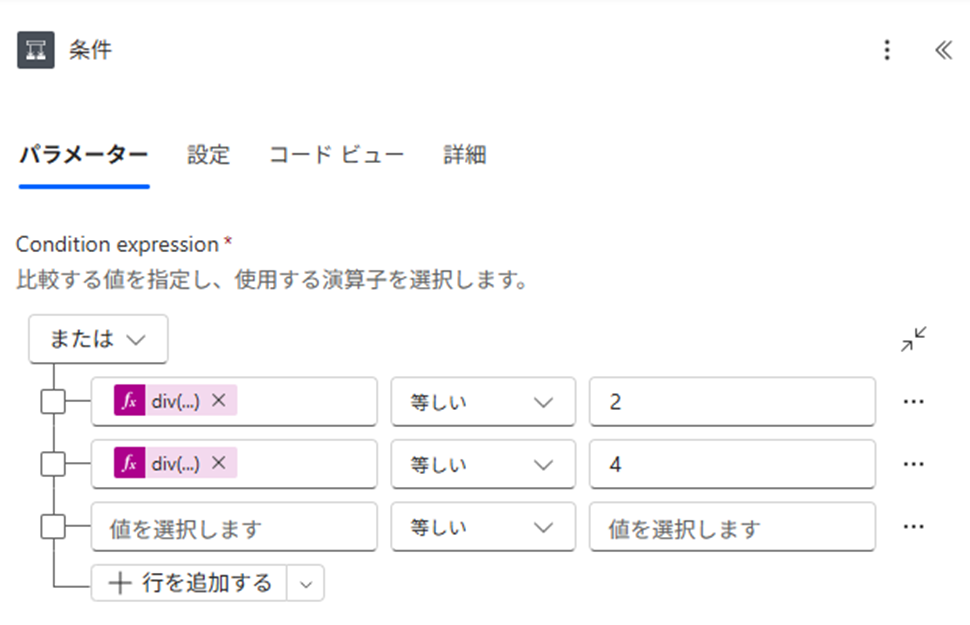The width and height of the screenshot is (970, 625).
Task: Click the fx icon in first div expression
Action: point(129,400)
